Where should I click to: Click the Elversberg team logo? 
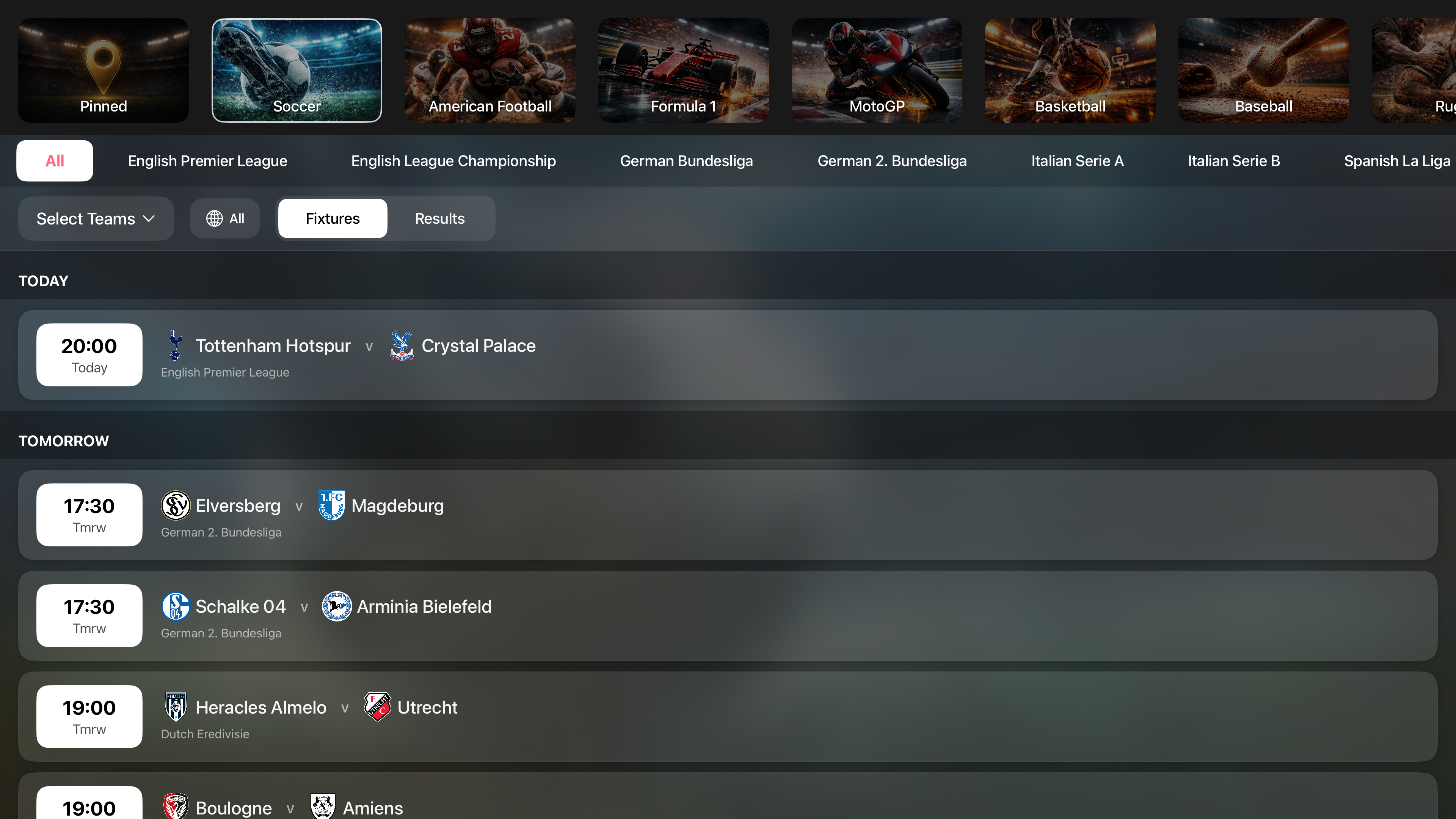[x=176, y=505]
